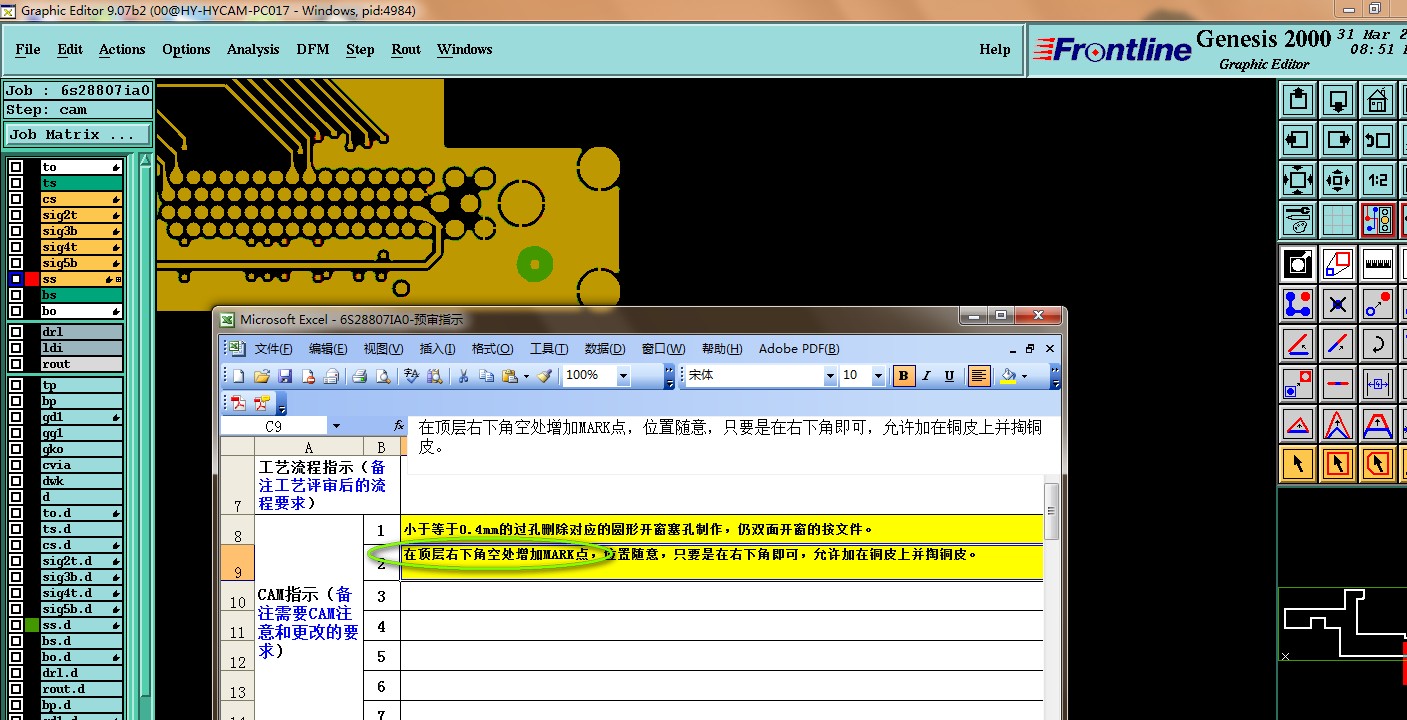
Task: Click Cut scissors icon in Excel
Action: pos(463,376)
